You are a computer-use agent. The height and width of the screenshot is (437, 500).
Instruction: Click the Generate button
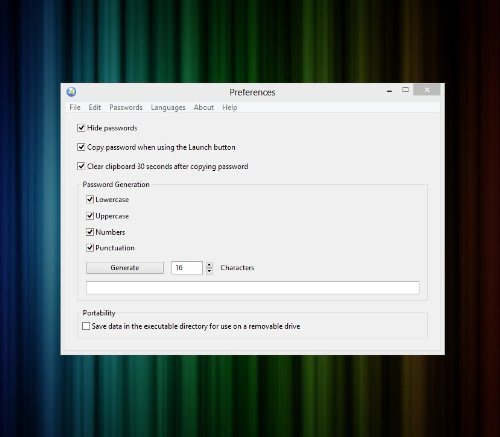click(125, 268)
